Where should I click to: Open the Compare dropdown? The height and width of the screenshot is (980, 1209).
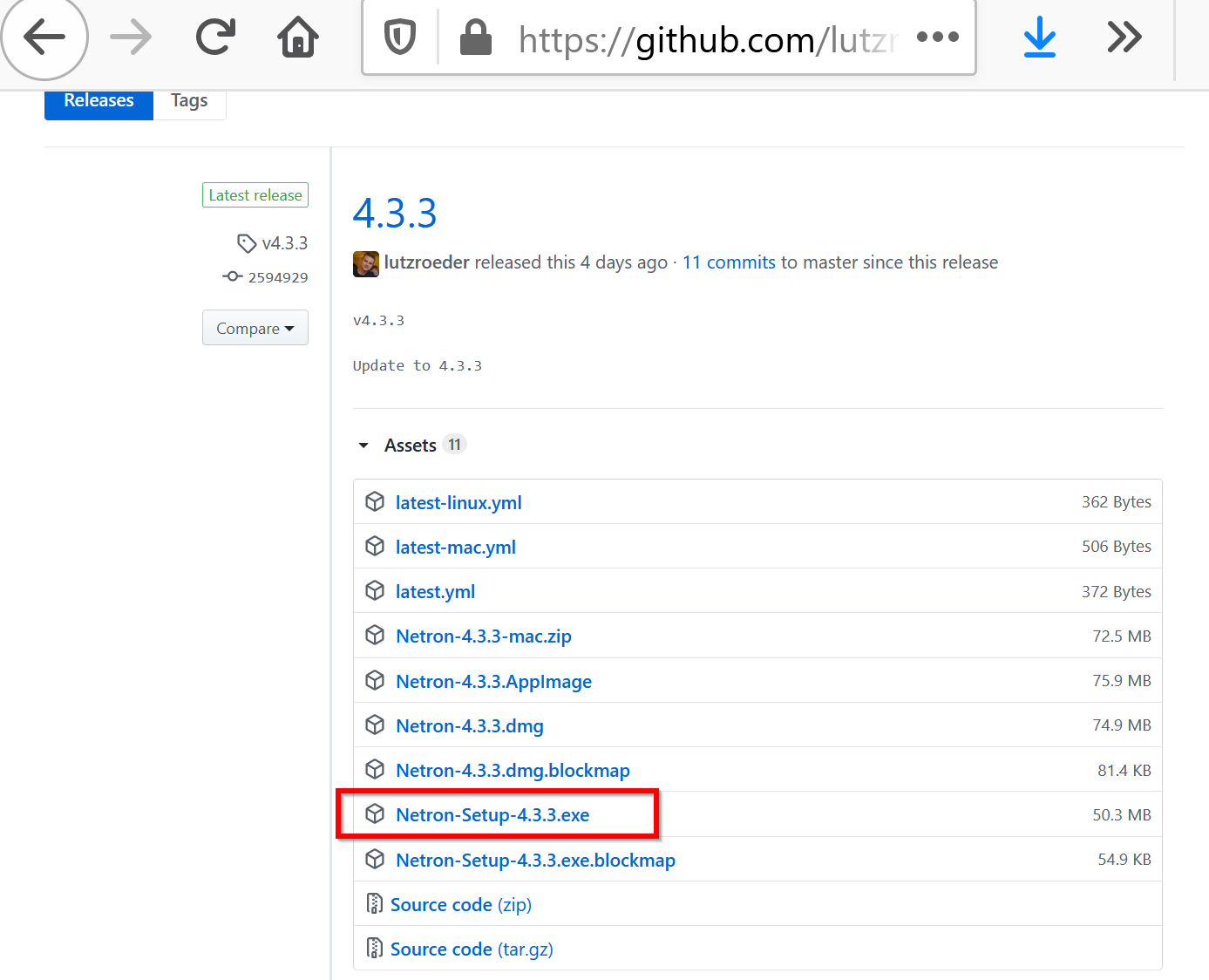coord(255,328)
